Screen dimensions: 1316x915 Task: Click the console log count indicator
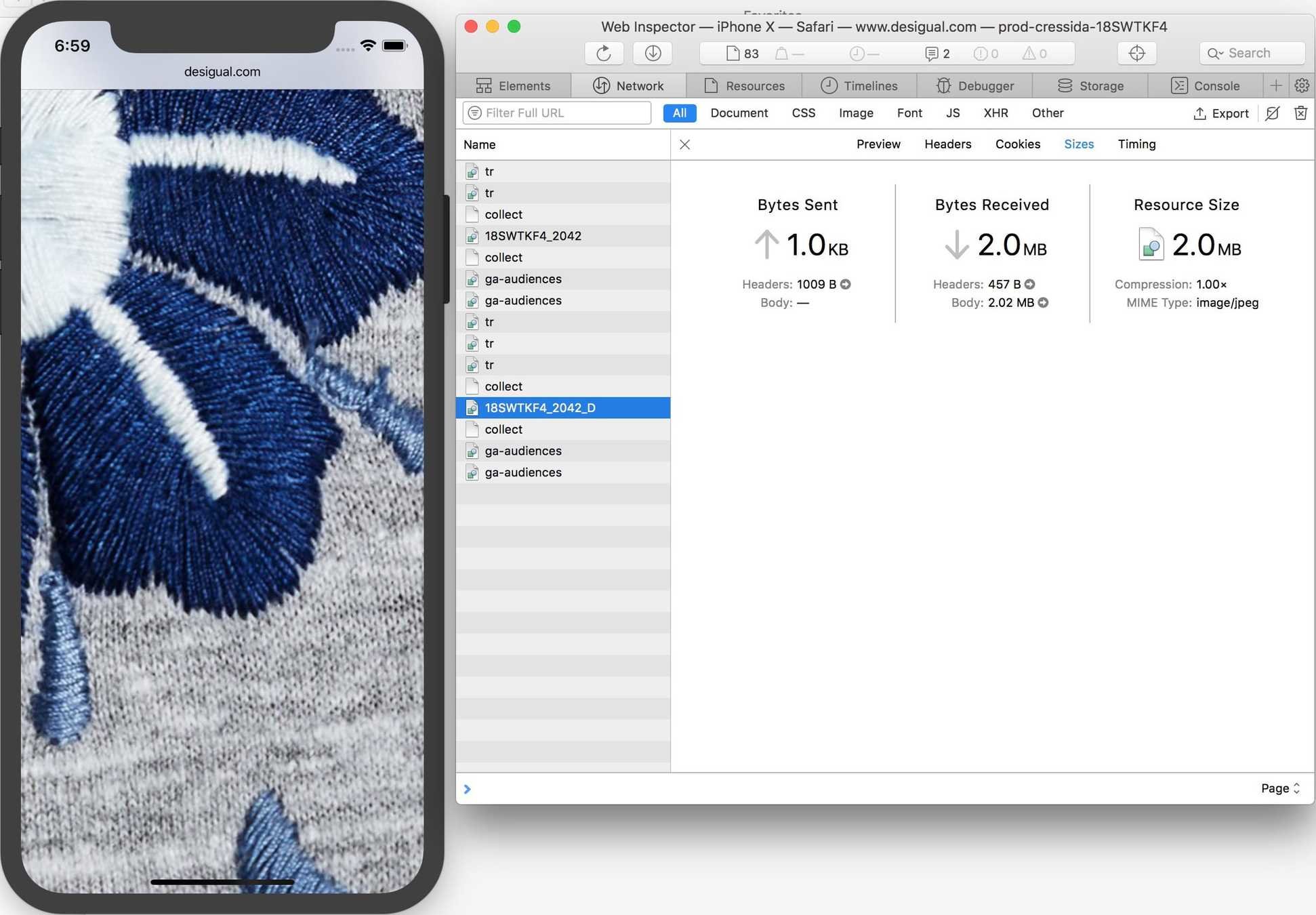(937, 54)
